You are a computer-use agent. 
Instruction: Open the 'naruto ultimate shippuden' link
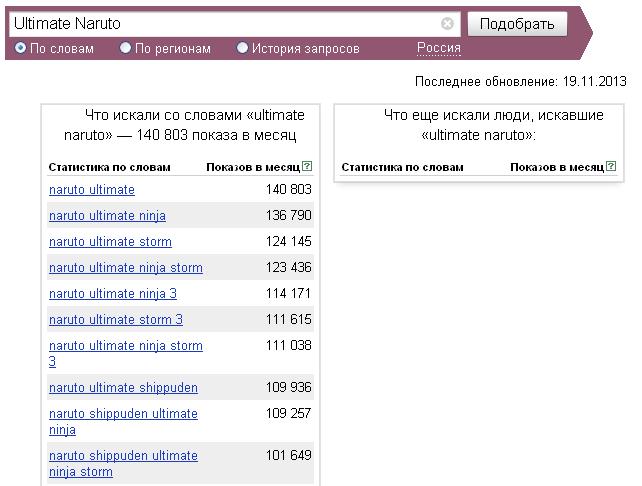(x=123, y=387)
